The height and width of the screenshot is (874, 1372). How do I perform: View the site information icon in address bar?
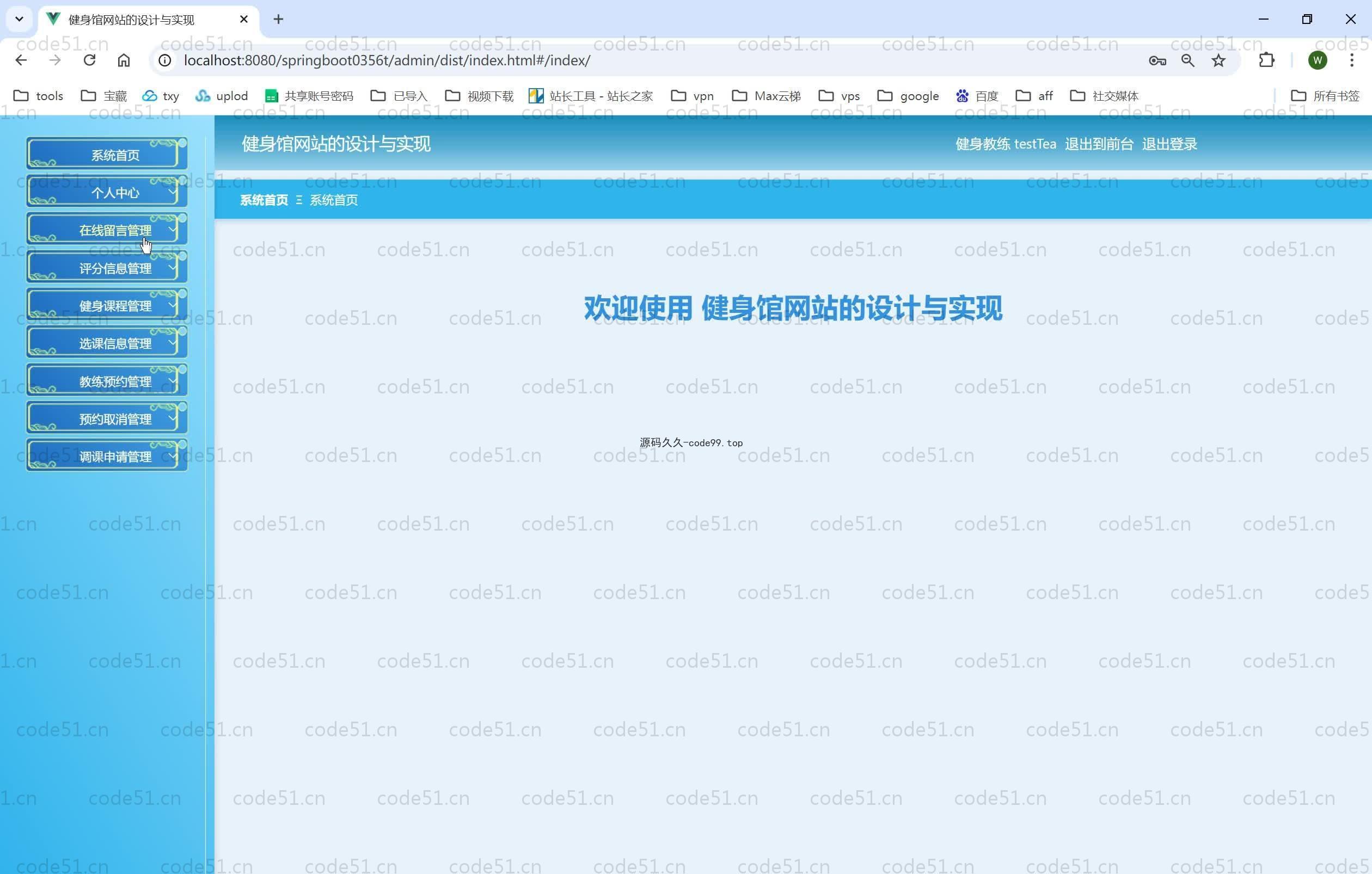[164, 60]
